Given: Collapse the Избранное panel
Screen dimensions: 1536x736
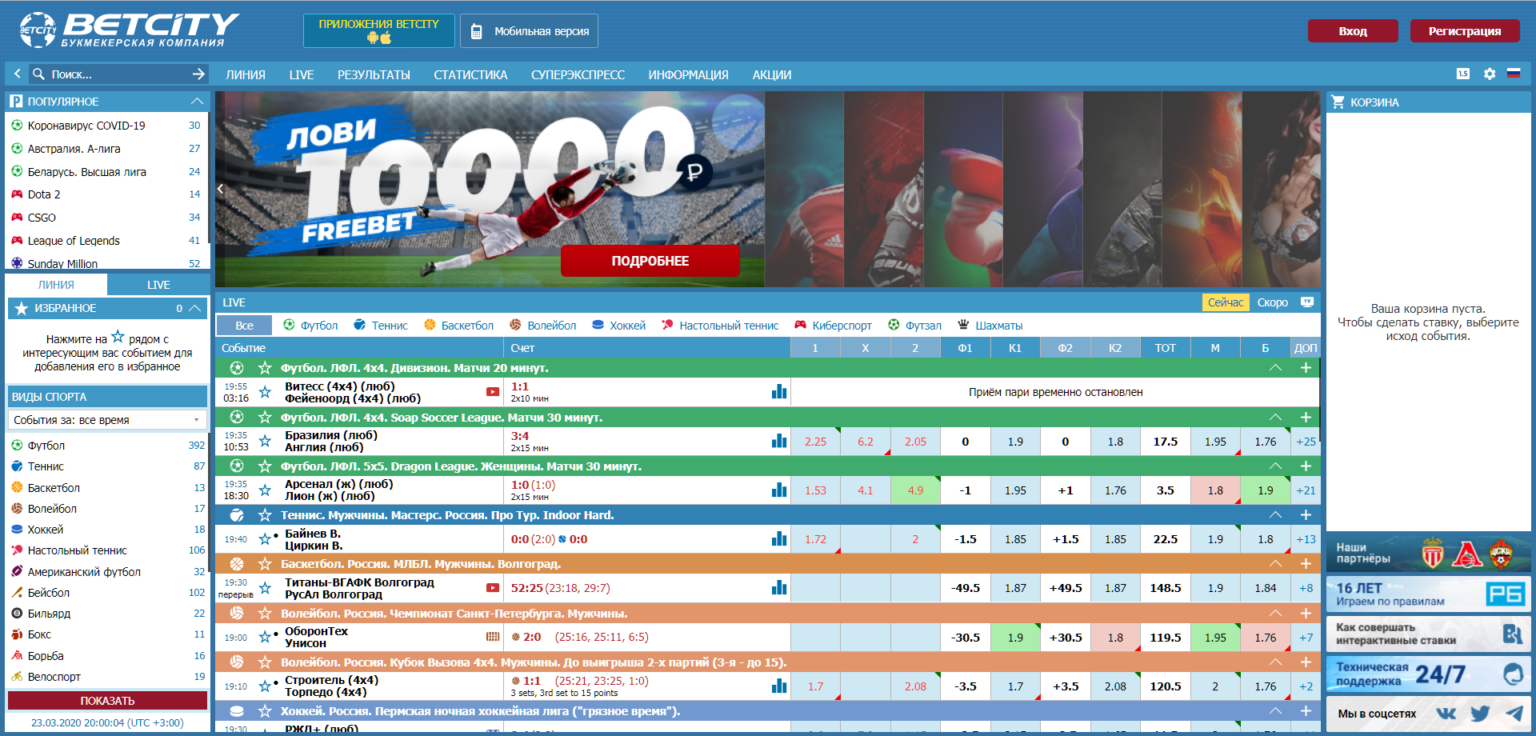Looking at the screenshot, I should [196, 308].
